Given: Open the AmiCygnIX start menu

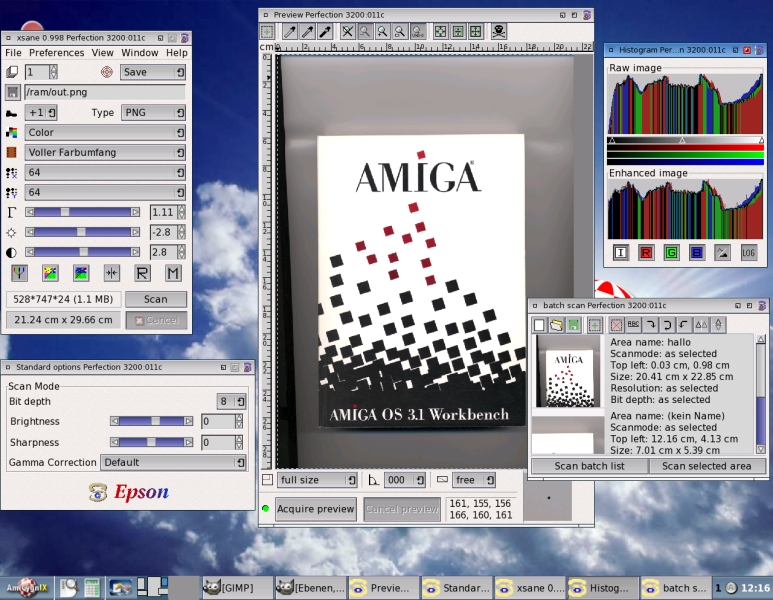Looking at the screenshot, I should click(27, 588).
